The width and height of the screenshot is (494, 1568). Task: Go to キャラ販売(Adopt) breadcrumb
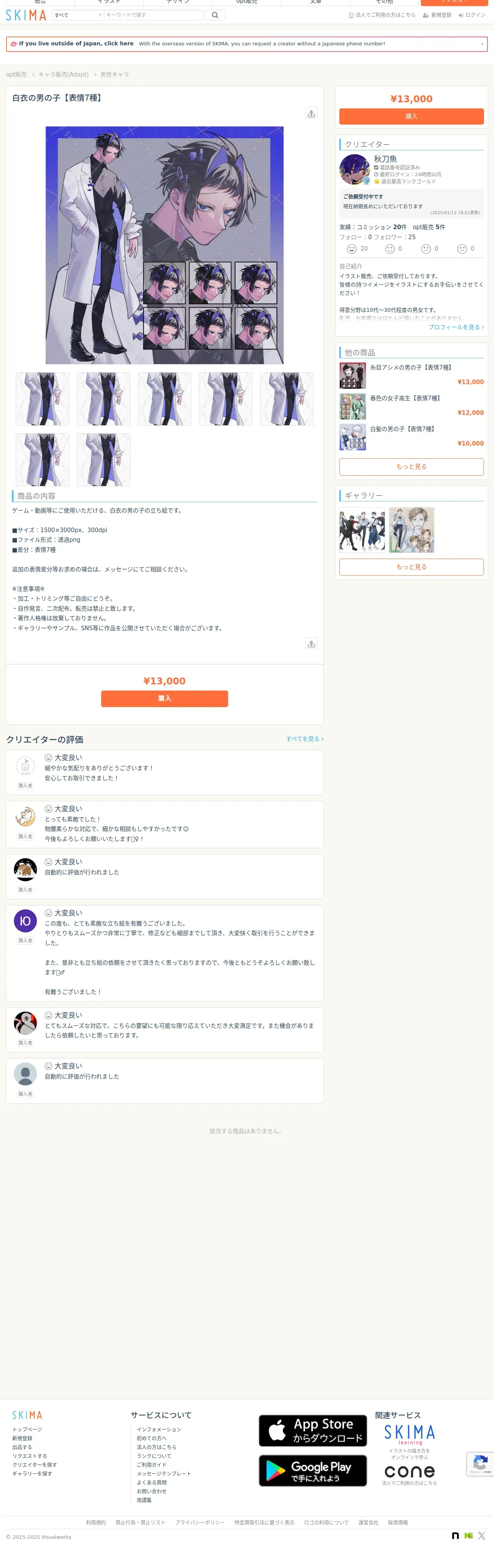tap(63, 75)
